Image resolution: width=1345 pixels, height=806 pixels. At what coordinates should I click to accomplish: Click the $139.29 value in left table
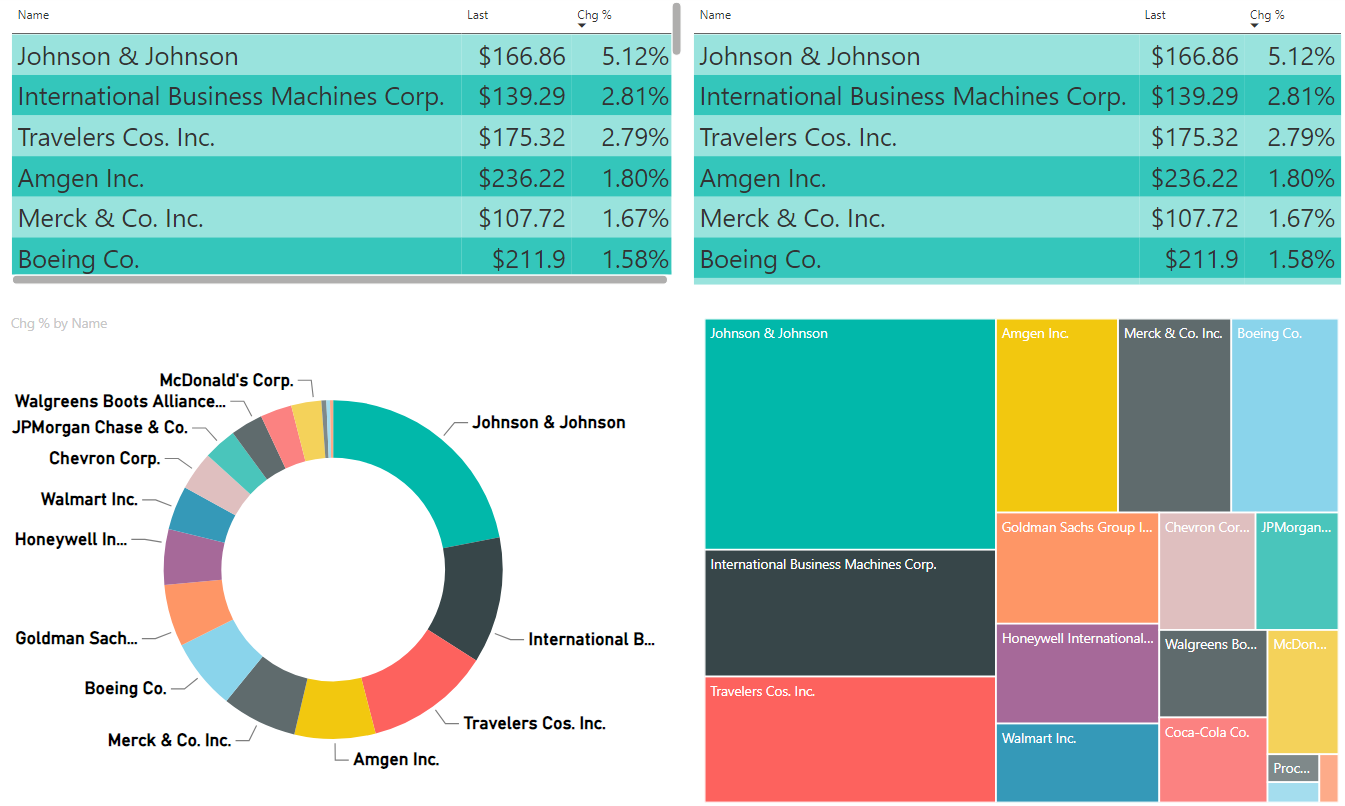point(522,97)
